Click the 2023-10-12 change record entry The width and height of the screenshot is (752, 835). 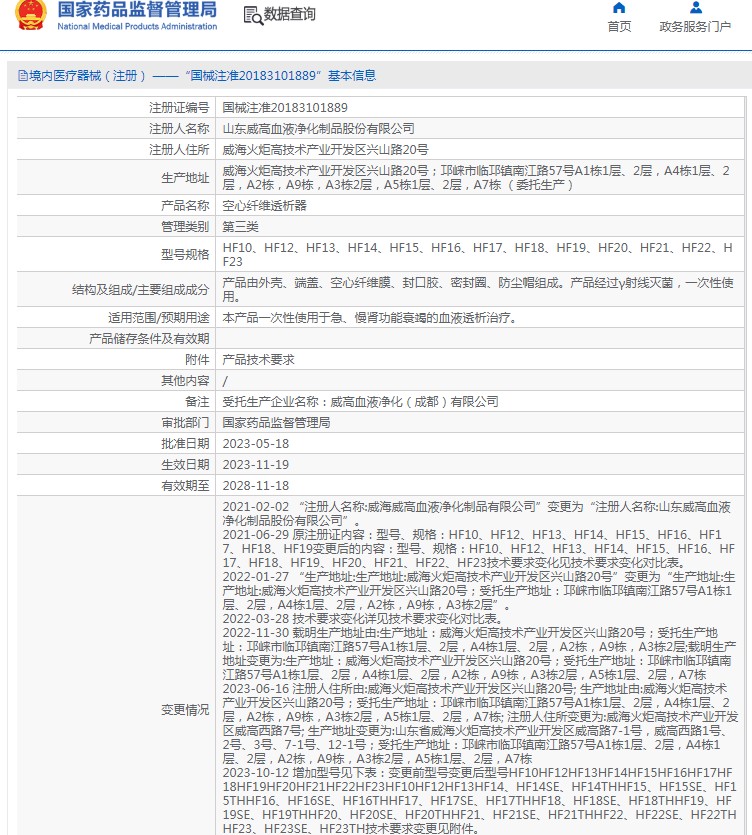pyautogui.click(x=479, y=800)
